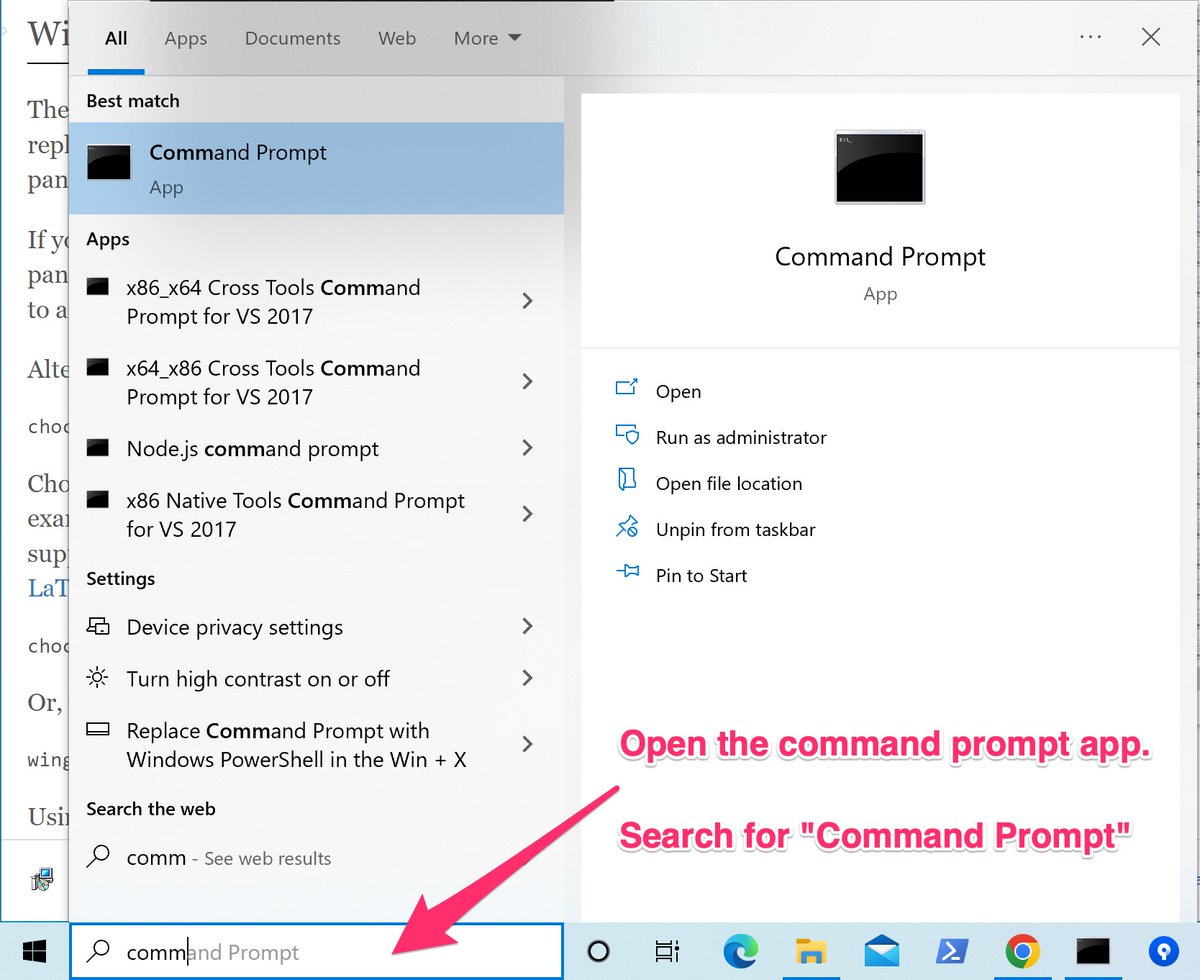This screenshot has width=1200, height=980.
Task: Open the search options menu via ellipsis
Action: tap(1091, 37)
